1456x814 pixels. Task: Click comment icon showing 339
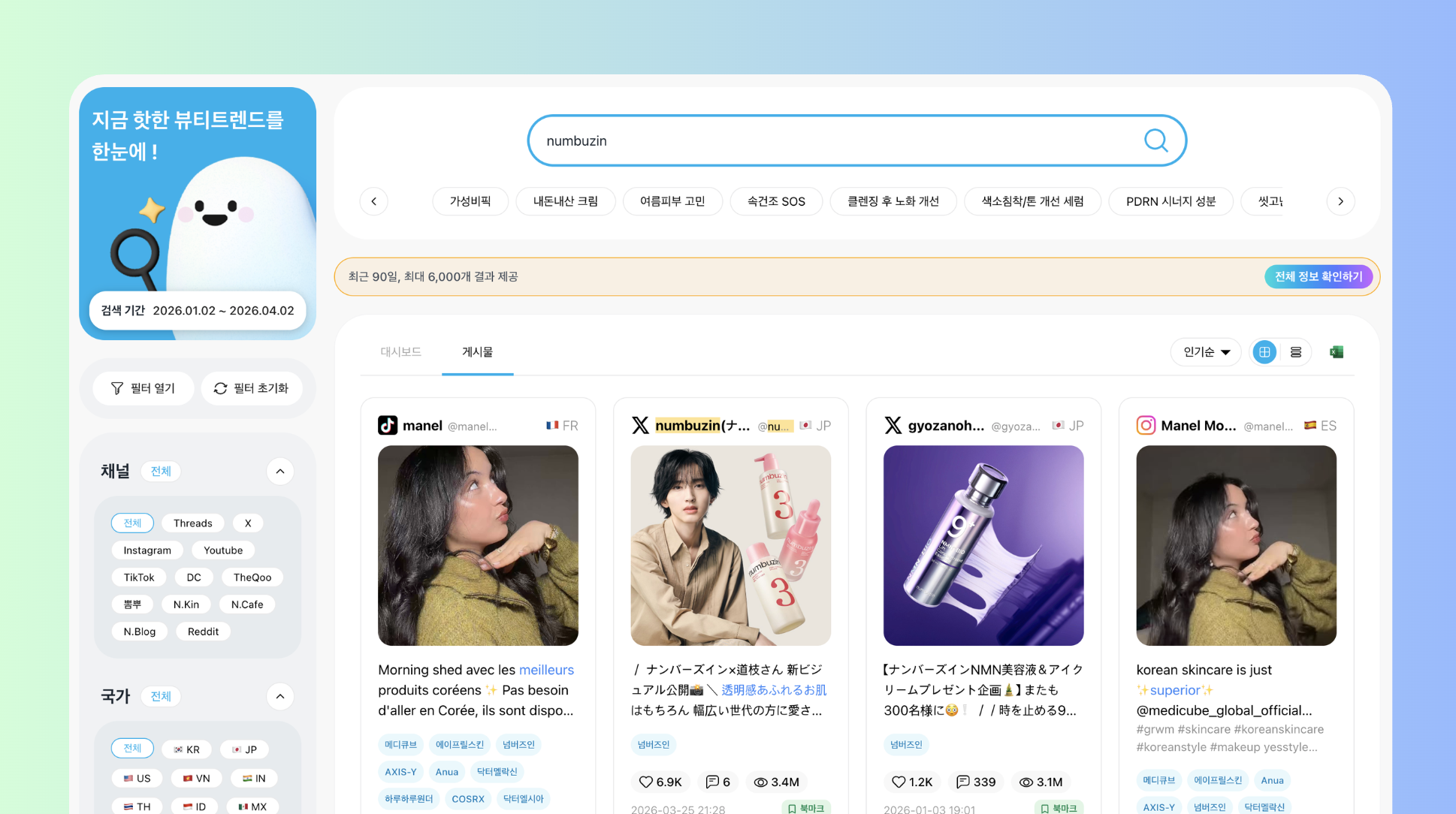[962, 782]
